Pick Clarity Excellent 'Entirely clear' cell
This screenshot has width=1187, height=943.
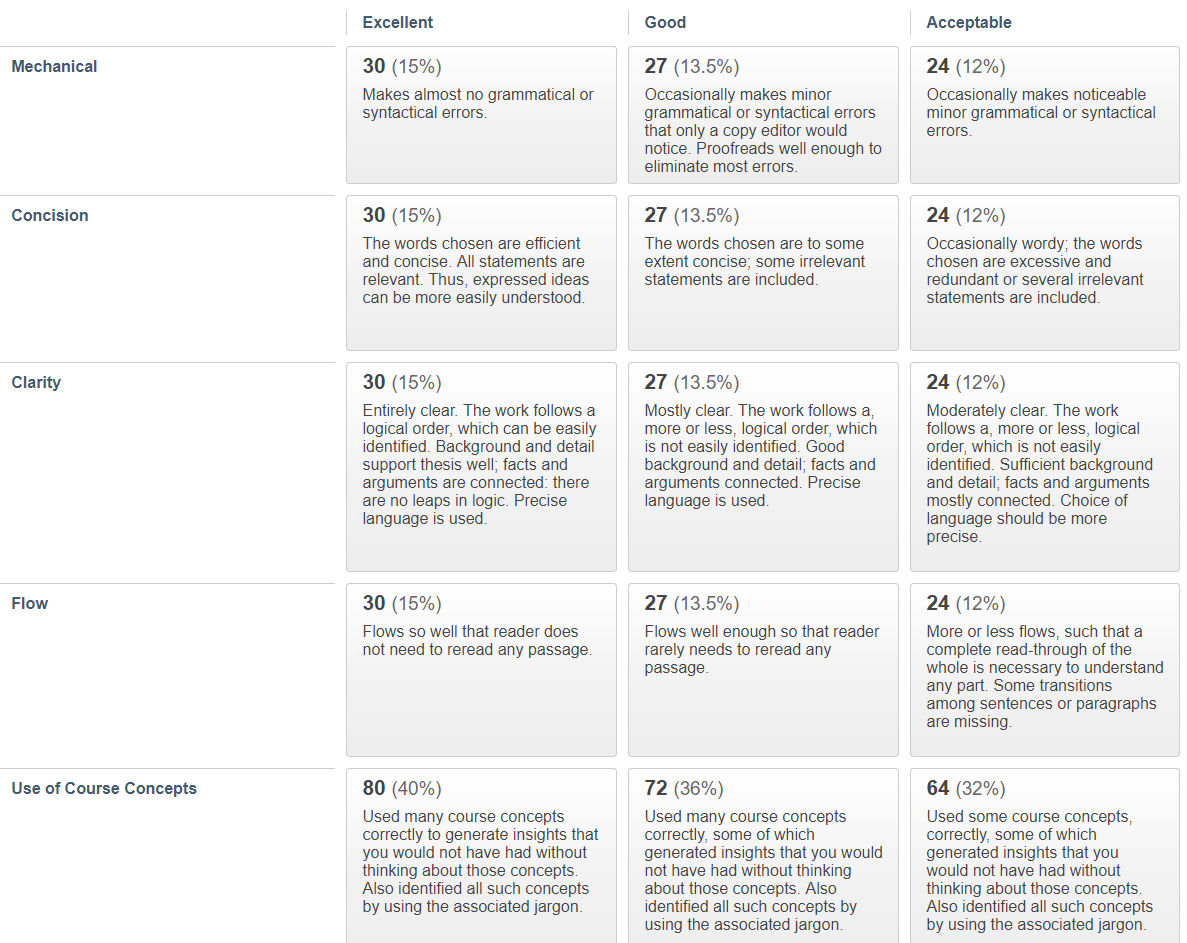[x=481, y=467]
